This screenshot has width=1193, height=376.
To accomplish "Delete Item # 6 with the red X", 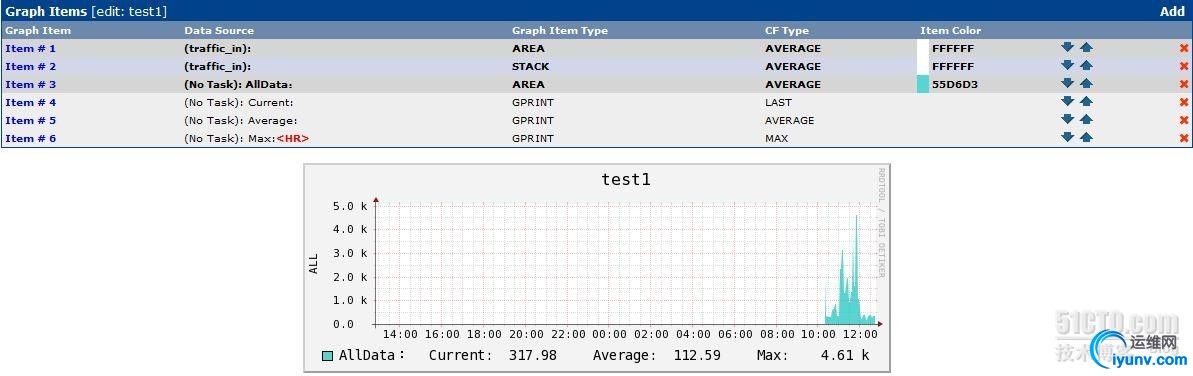I will pos(1184,139).
